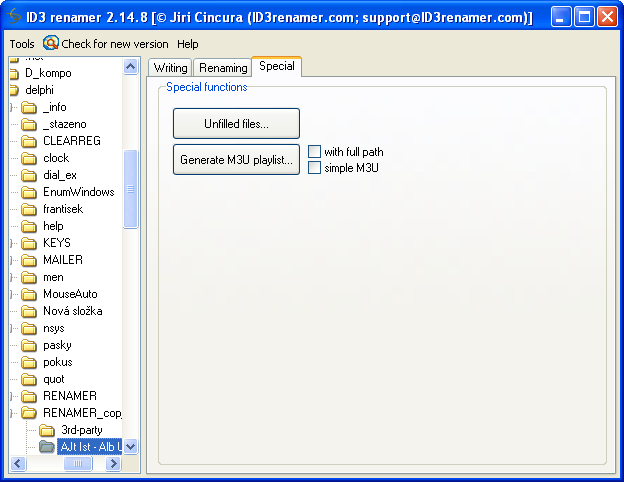
Task: Click Generate M3U playlist... button
Action: click(x=236, y=160)
